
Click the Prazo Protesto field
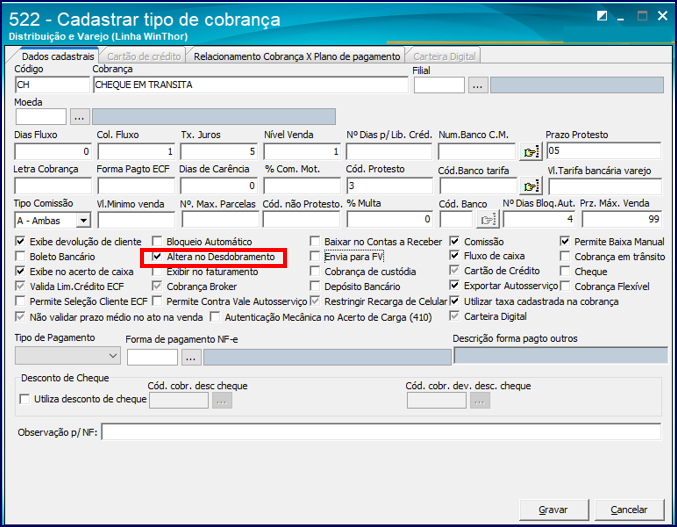click(x=604, y=151)
